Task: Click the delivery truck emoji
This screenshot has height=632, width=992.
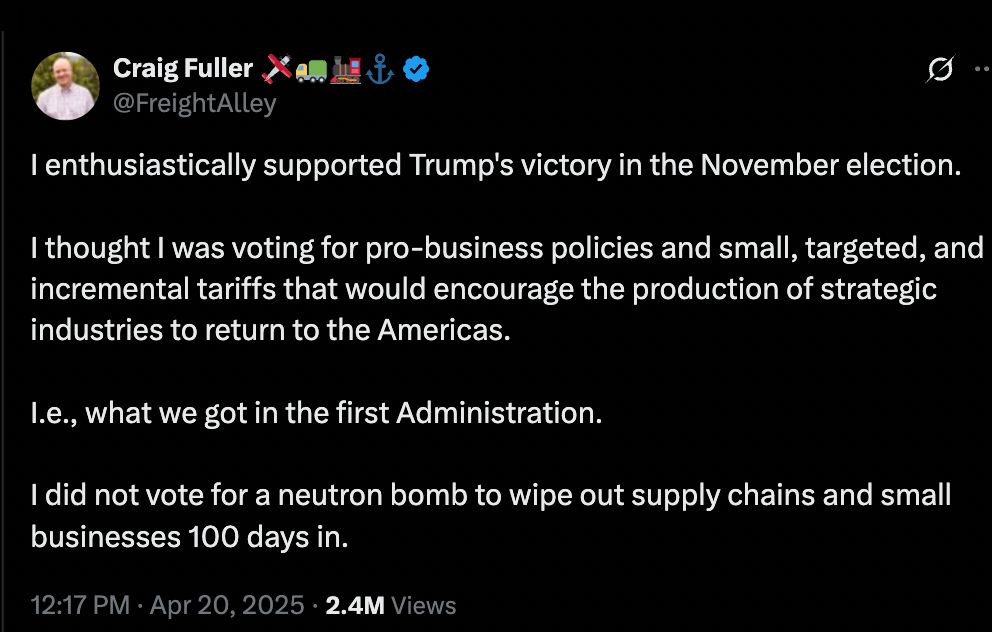Action: point(310,68)
